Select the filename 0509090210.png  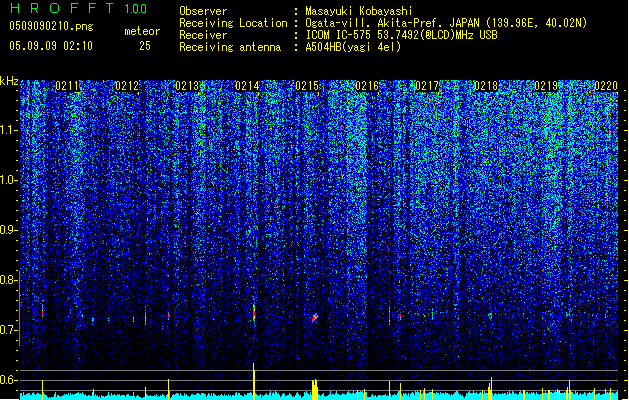(51, 26)
